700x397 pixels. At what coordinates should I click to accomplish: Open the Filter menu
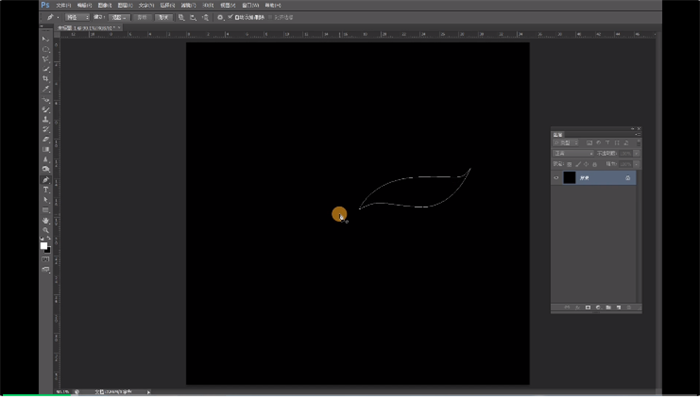pyautogui.click(x=188, y=5)
